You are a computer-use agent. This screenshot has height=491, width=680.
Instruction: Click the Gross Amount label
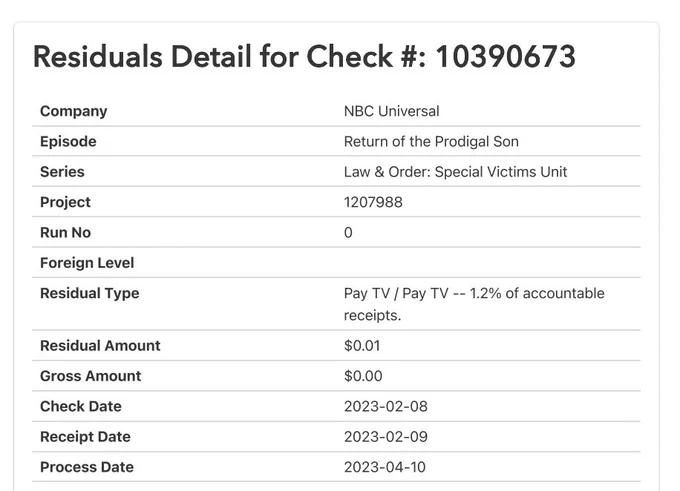coord(91,376)
